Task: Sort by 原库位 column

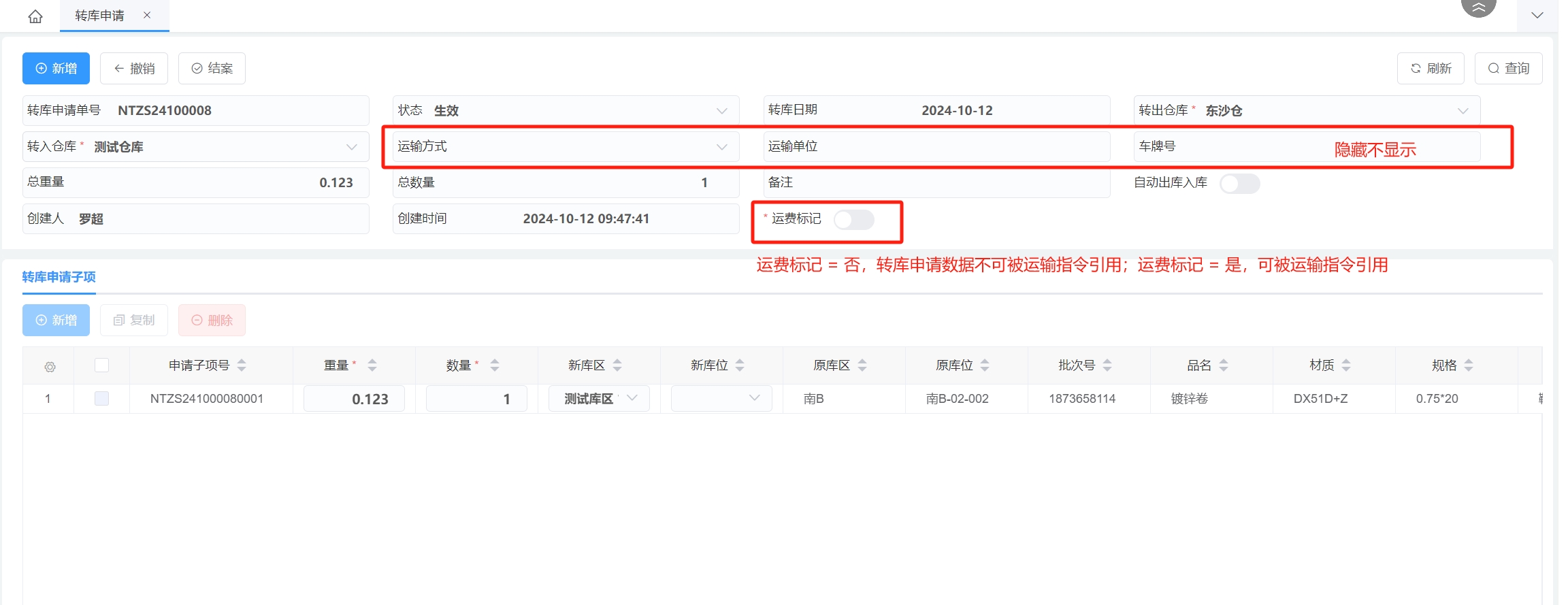Action: coord(985,365)
